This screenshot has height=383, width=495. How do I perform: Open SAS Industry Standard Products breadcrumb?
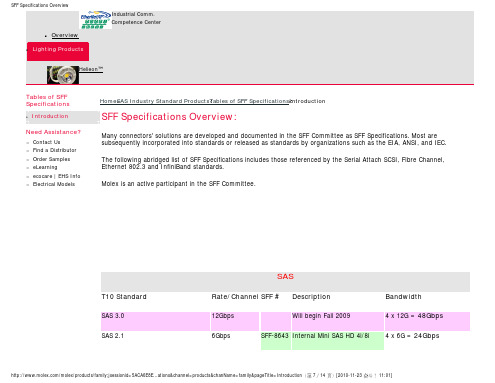click(163, 101)
